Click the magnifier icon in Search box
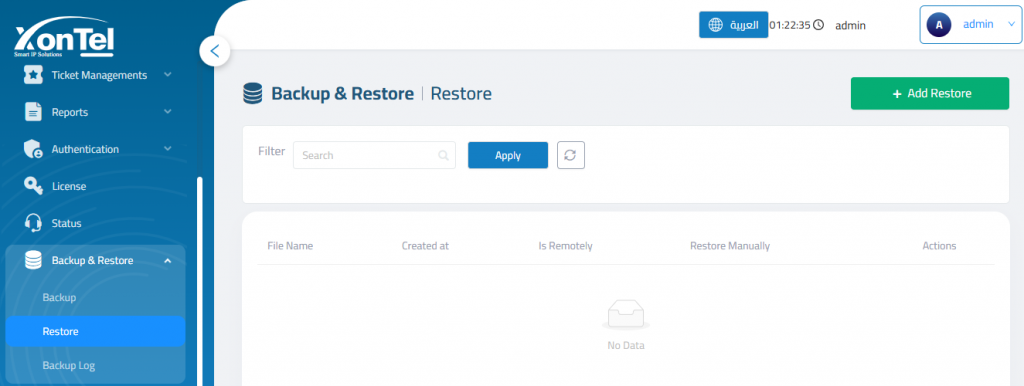Viewport: 1024px width, 386px height. pos(443,155)
